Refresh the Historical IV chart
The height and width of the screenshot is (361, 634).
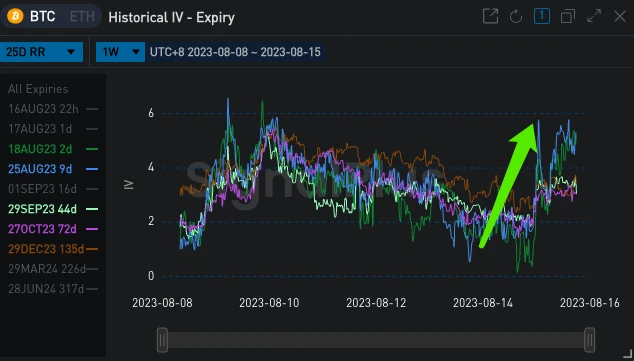point(516,17)
